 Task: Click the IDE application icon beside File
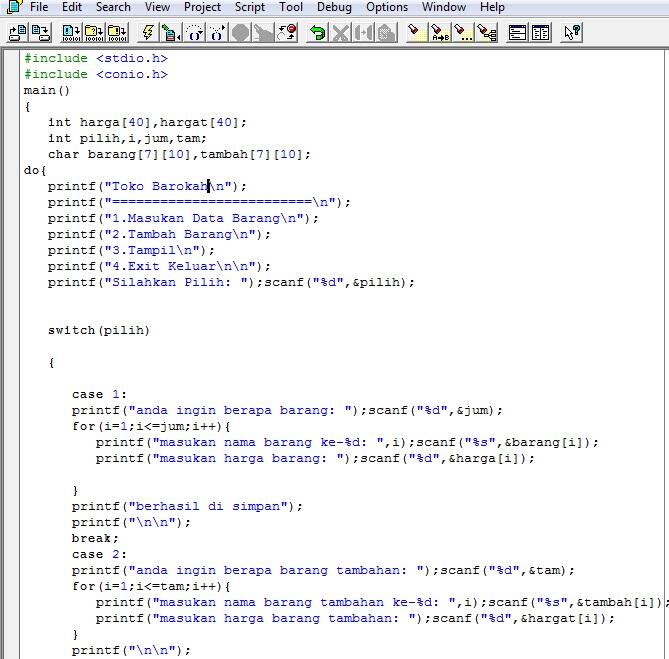point(14,6)
